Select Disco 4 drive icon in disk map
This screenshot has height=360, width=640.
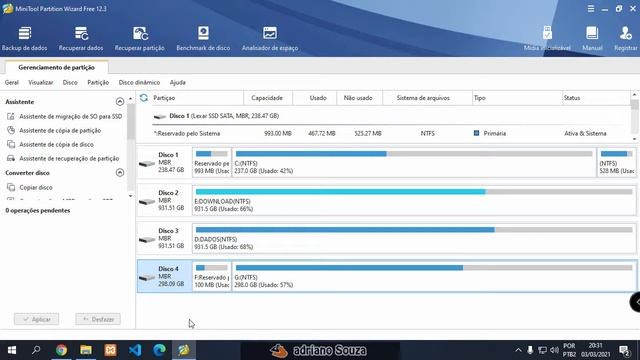click(147, 278)
